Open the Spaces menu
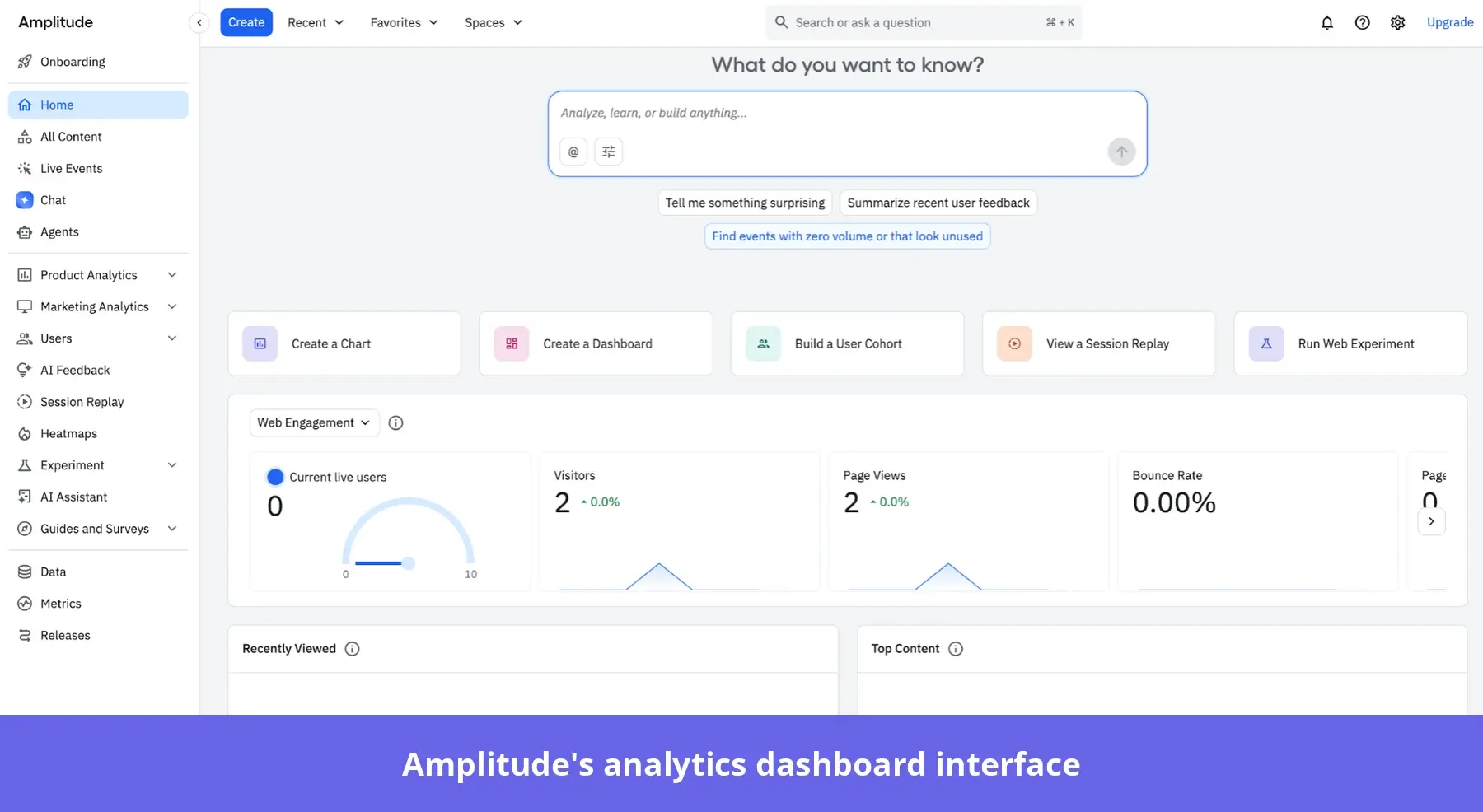 [x=494, y=23]
